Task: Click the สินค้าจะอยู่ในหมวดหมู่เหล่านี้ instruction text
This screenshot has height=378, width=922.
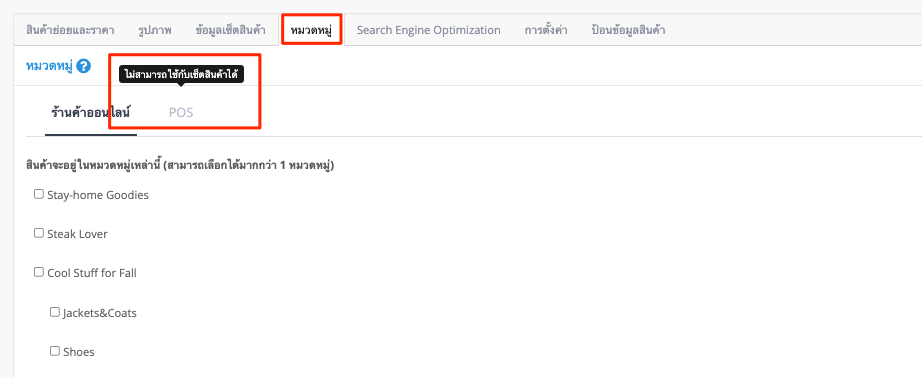Action: pos(181,166)
